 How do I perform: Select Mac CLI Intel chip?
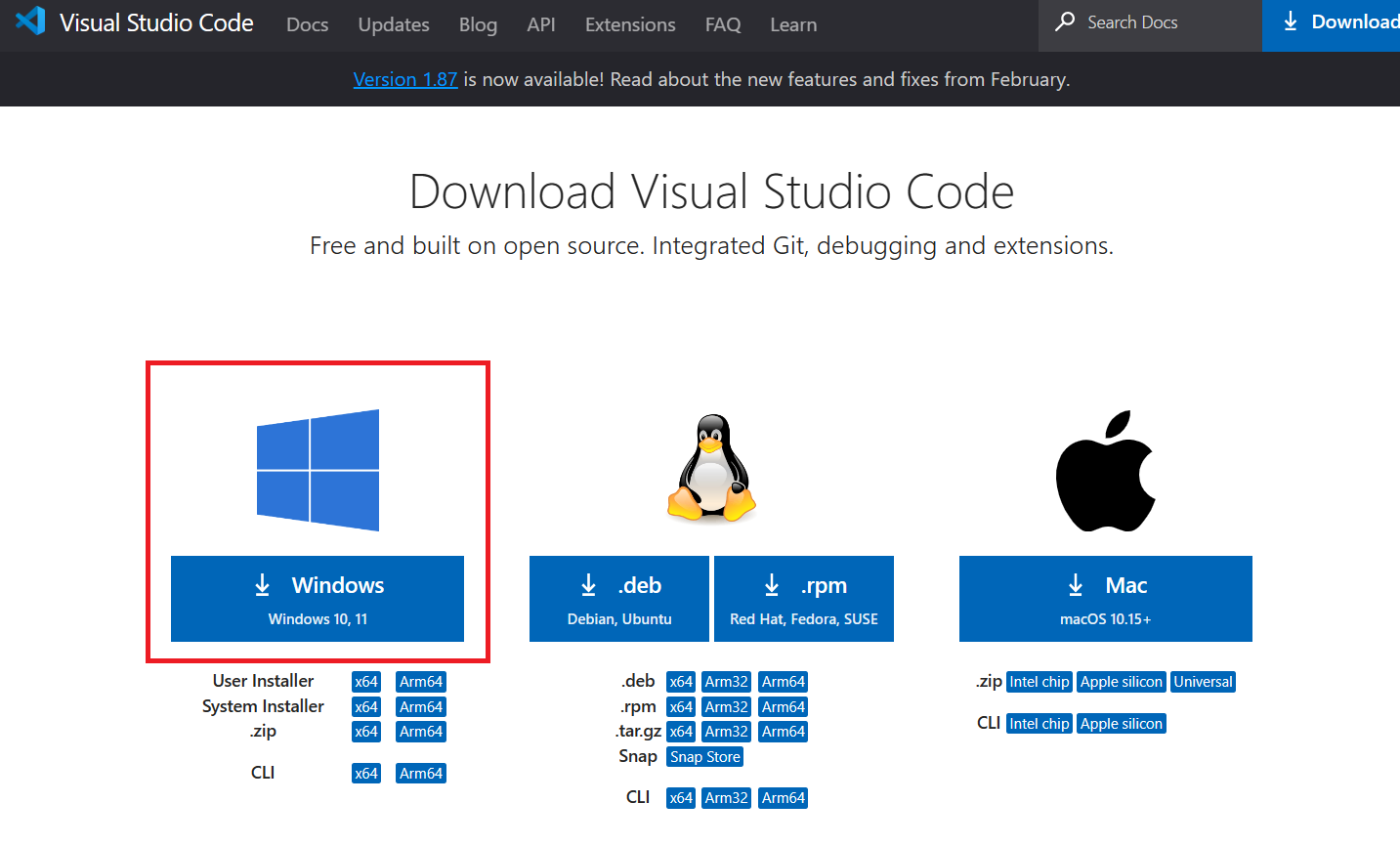click(x=1039, y=724)
